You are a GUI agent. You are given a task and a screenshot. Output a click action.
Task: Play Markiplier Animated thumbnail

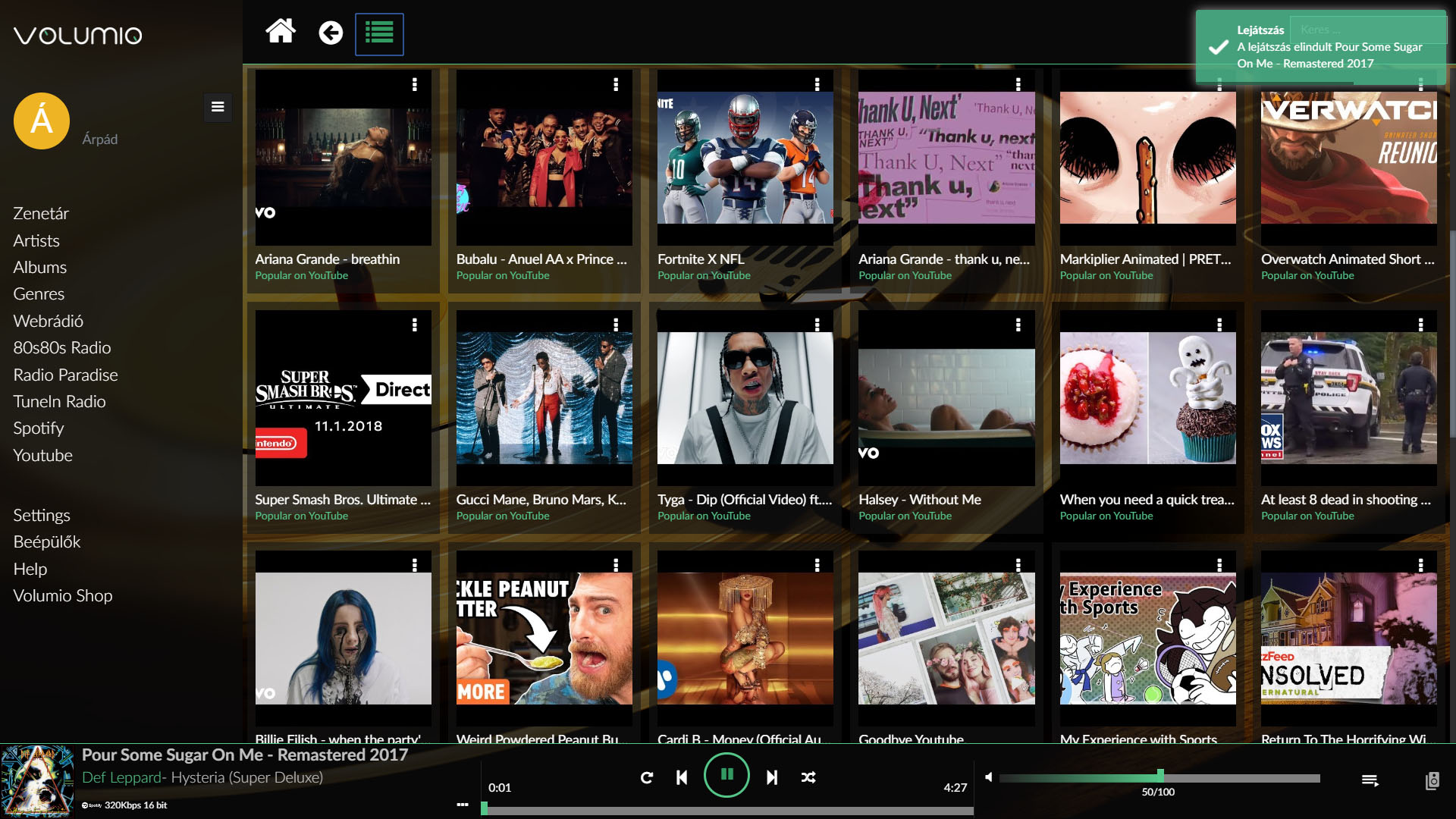point(1148,158)
